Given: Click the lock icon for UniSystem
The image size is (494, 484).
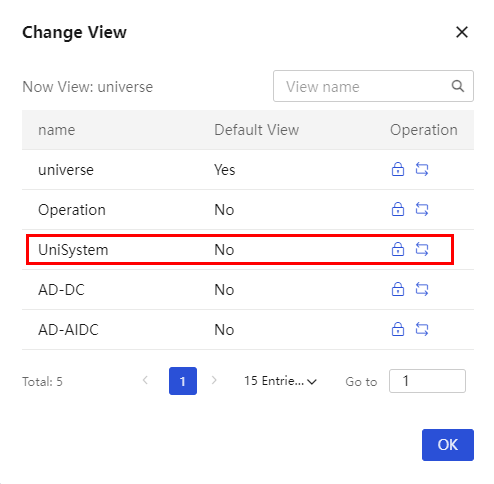Looking at the screenshot, I should coord(398,249).
